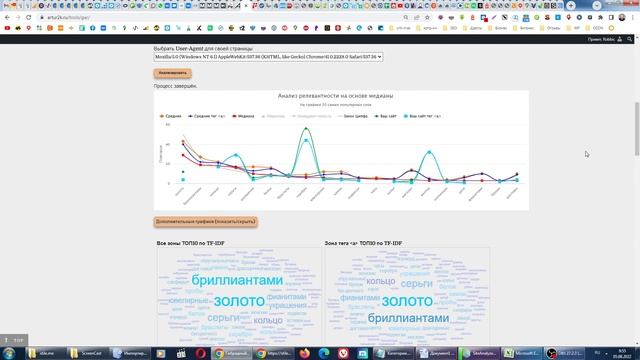
Task: Open the Chrome profile avatar
Action: [622, 18]
